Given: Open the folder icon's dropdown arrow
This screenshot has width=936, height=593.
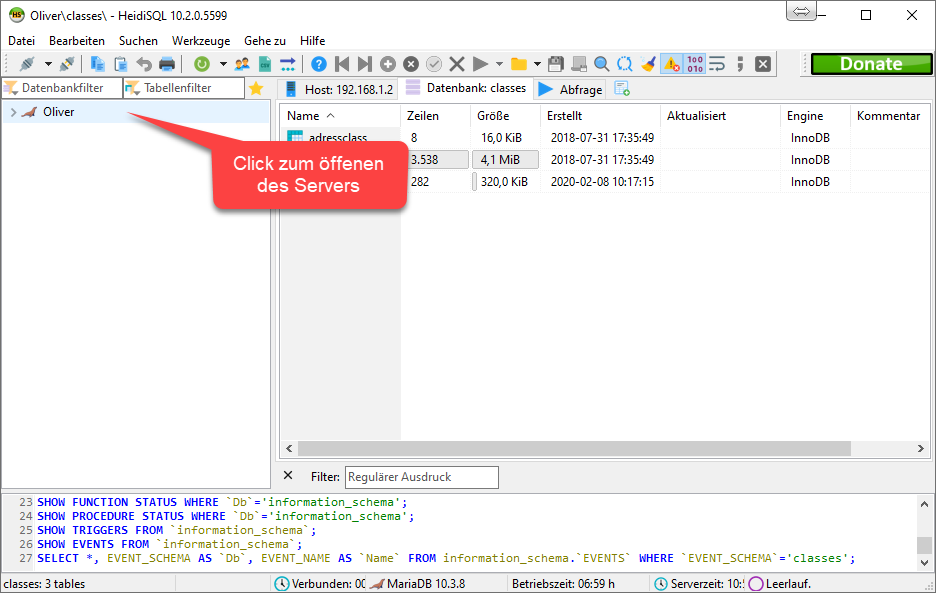Looking at the screenshot, I should [537, 64].
